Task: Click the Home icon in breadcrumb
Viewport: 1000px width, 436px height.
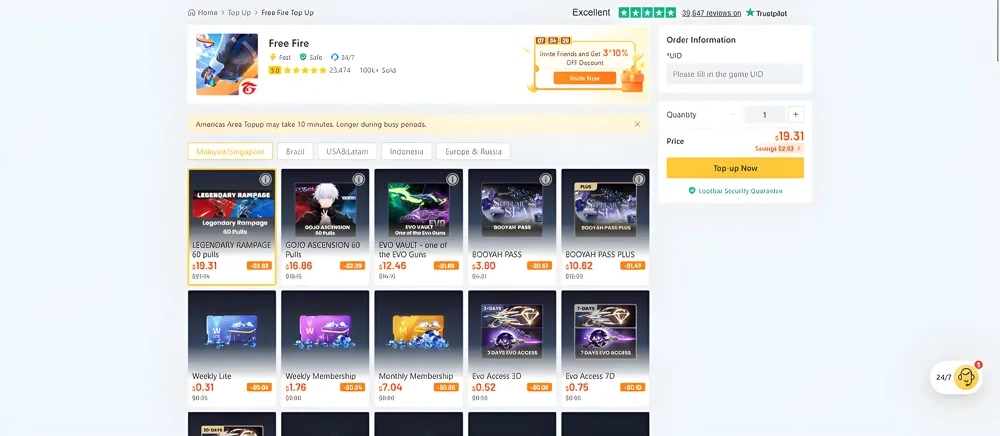Action: [192, 13]
